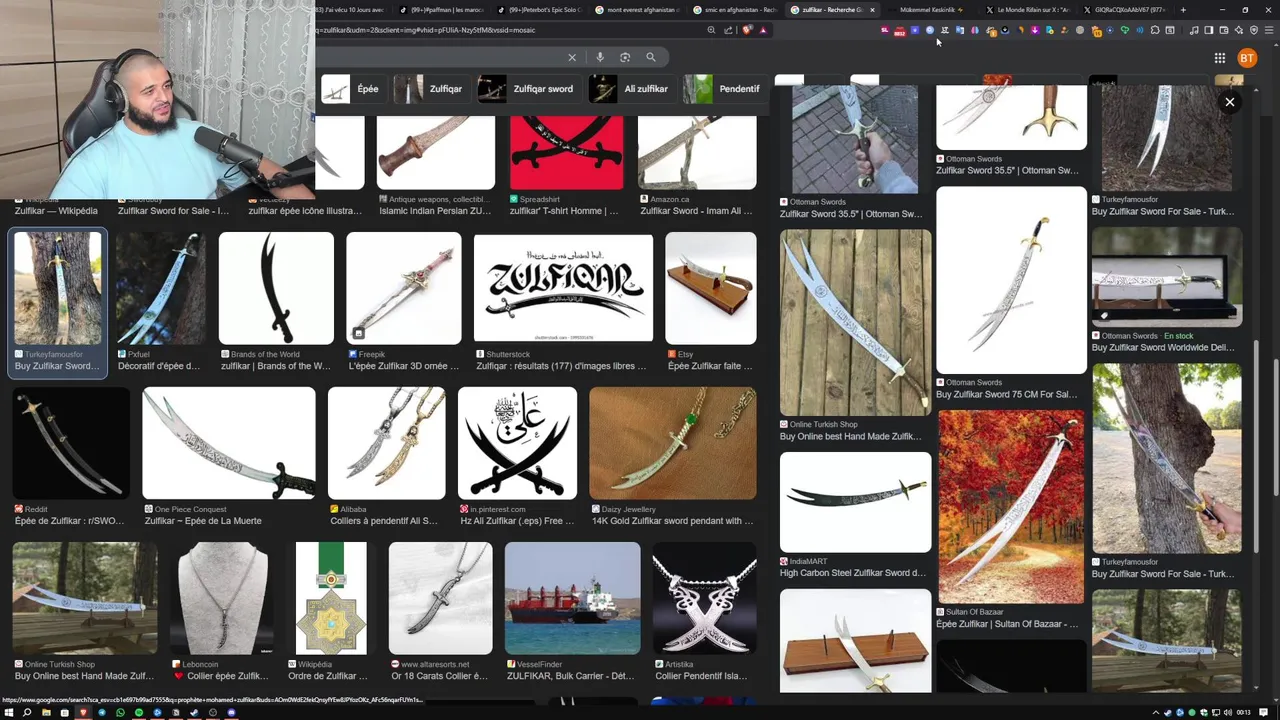The width and height of the screenshot is (1280, 720).
Task: Open Spotify from the taskbar
Action: 139,713
